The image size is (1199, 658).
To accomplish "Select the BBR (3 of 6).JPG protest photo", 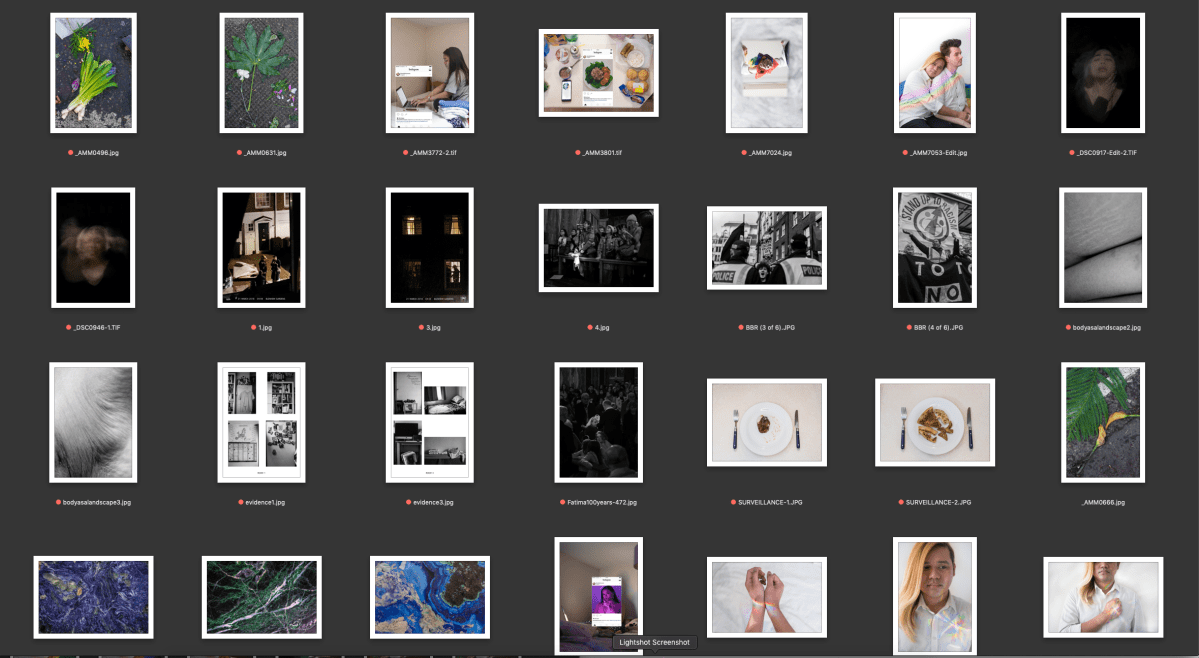I will point(766,247).
